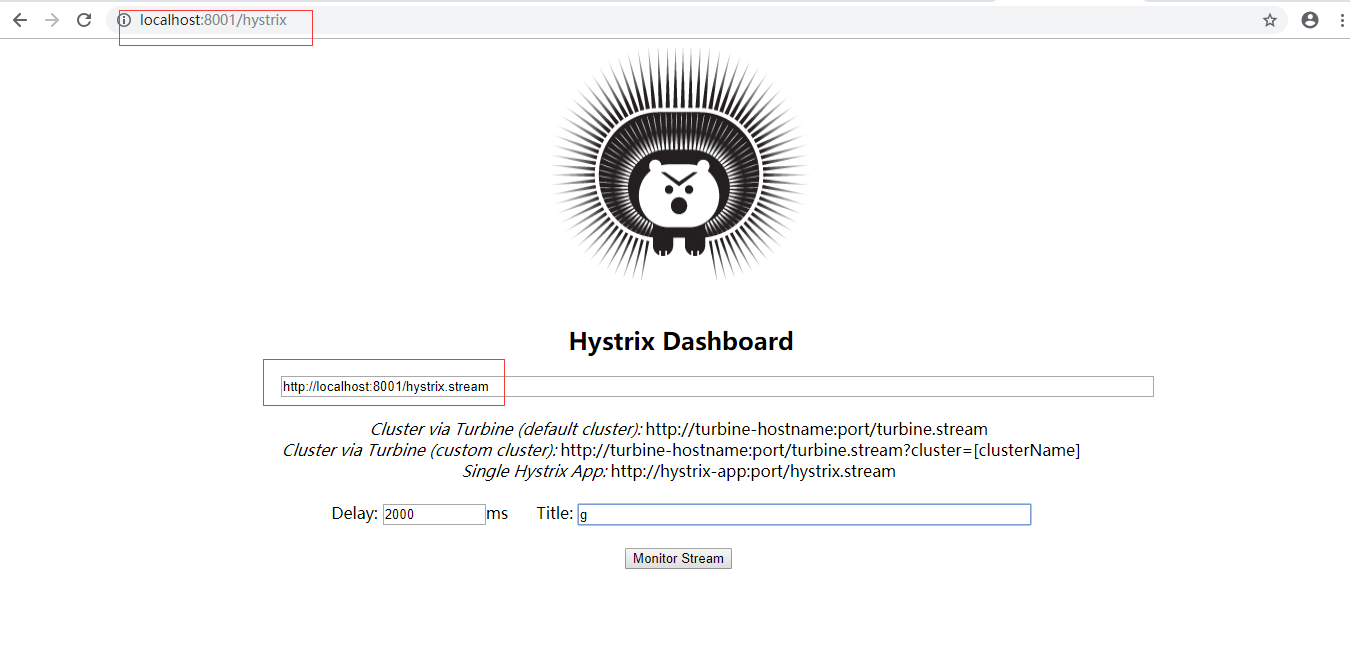Open the Chrome three-dot menu
This screenshot has height=665, width=1350.
(1342, 20)
